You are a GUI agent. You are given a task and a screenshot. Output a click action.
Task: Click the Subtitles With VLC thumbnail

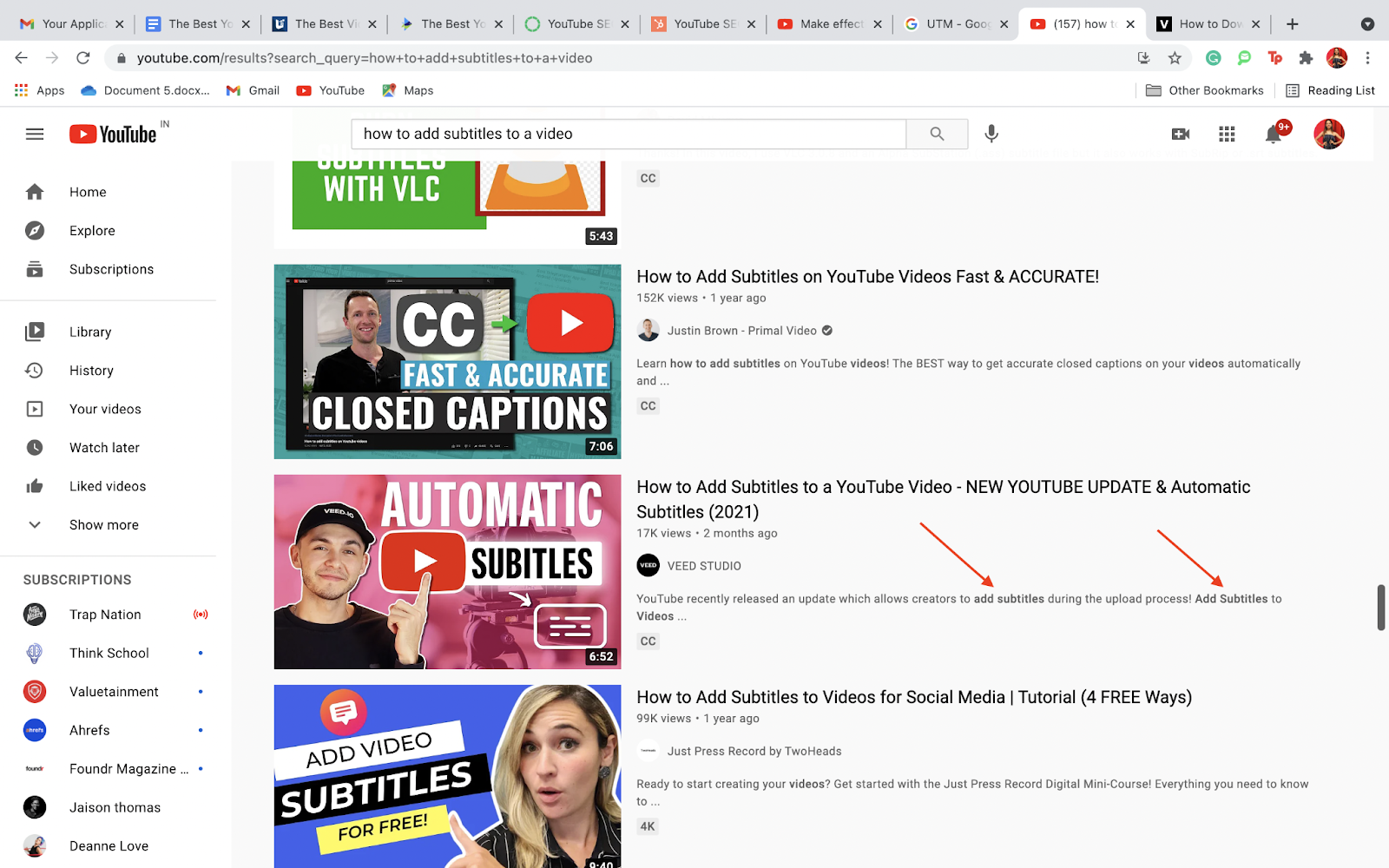447,204
